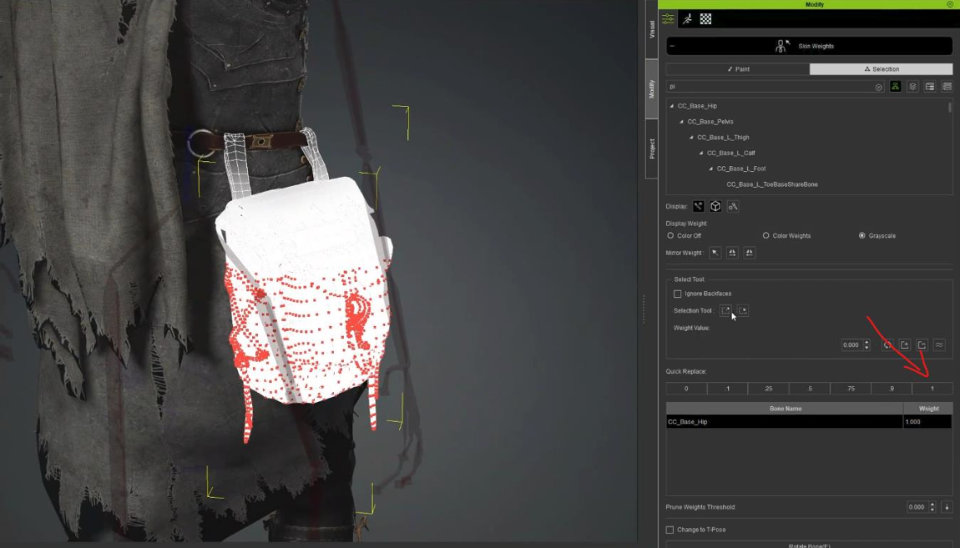Image resolution: width=960 pixels, height=548 pixels.
Task: Select the Color Weights radio button
Action: point(766,236)
